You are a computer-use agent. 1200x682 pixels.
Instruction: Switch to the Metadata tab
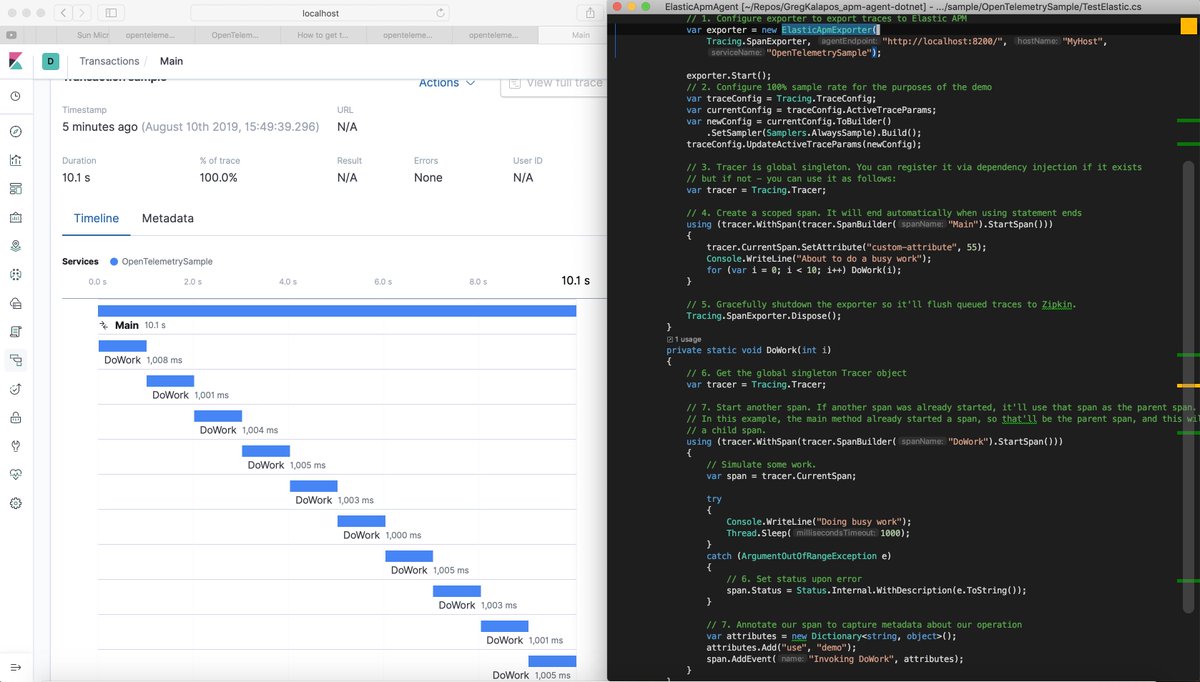tap(167, 218)
